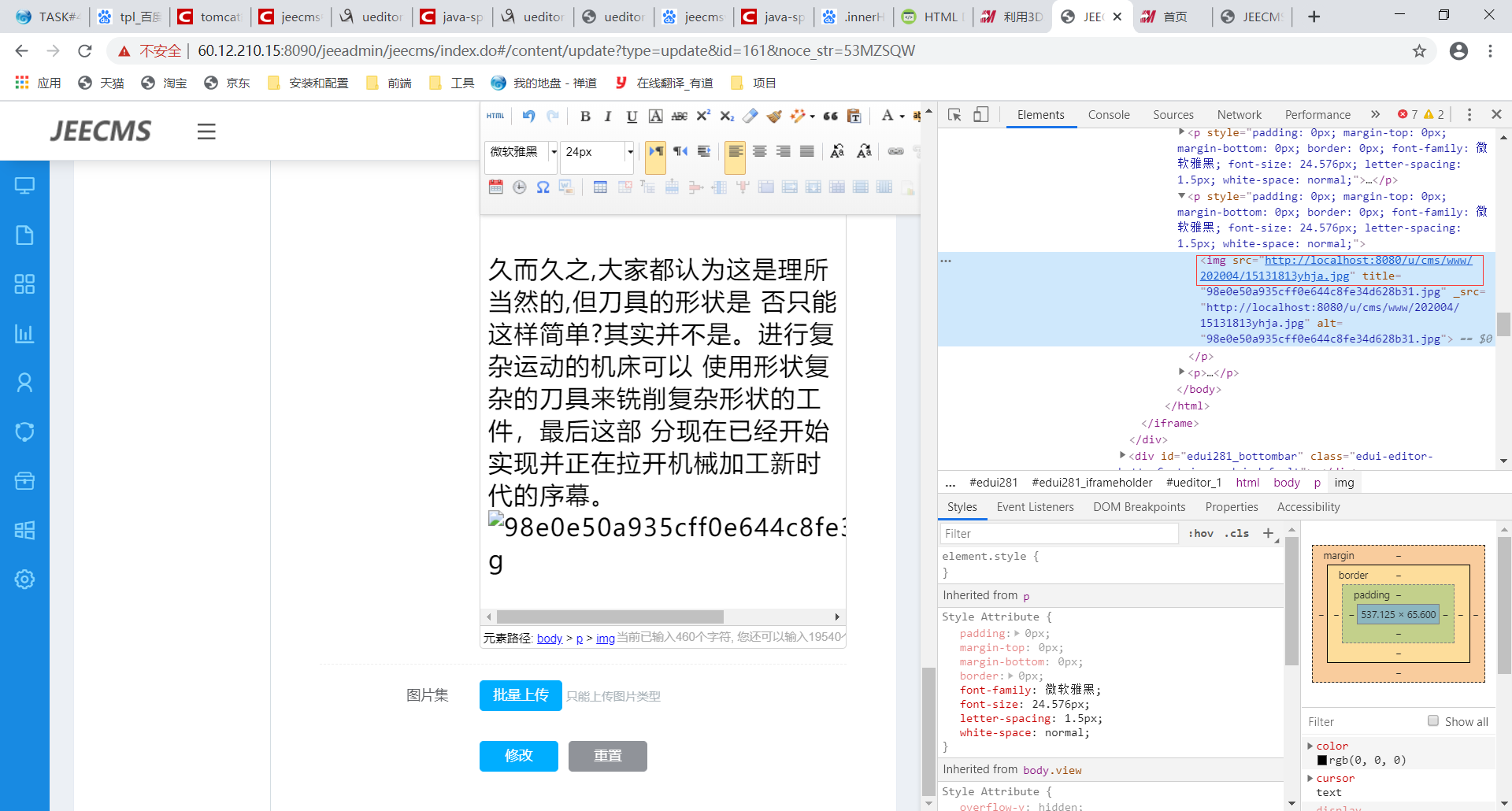This screenshot has height=811, width=1512.
Task: Insert special character with Omega icon
Action: point(543,187)
